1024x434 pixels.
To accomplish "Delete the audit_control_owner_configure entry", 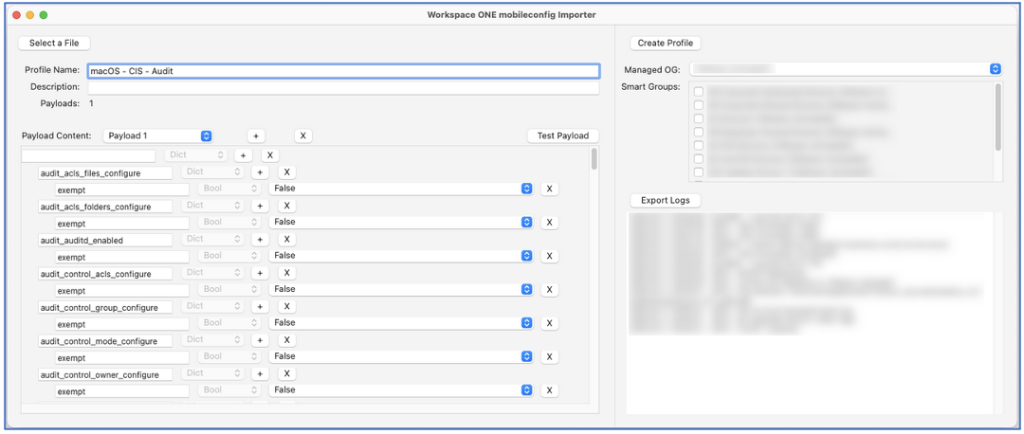I will pos(287,374).
